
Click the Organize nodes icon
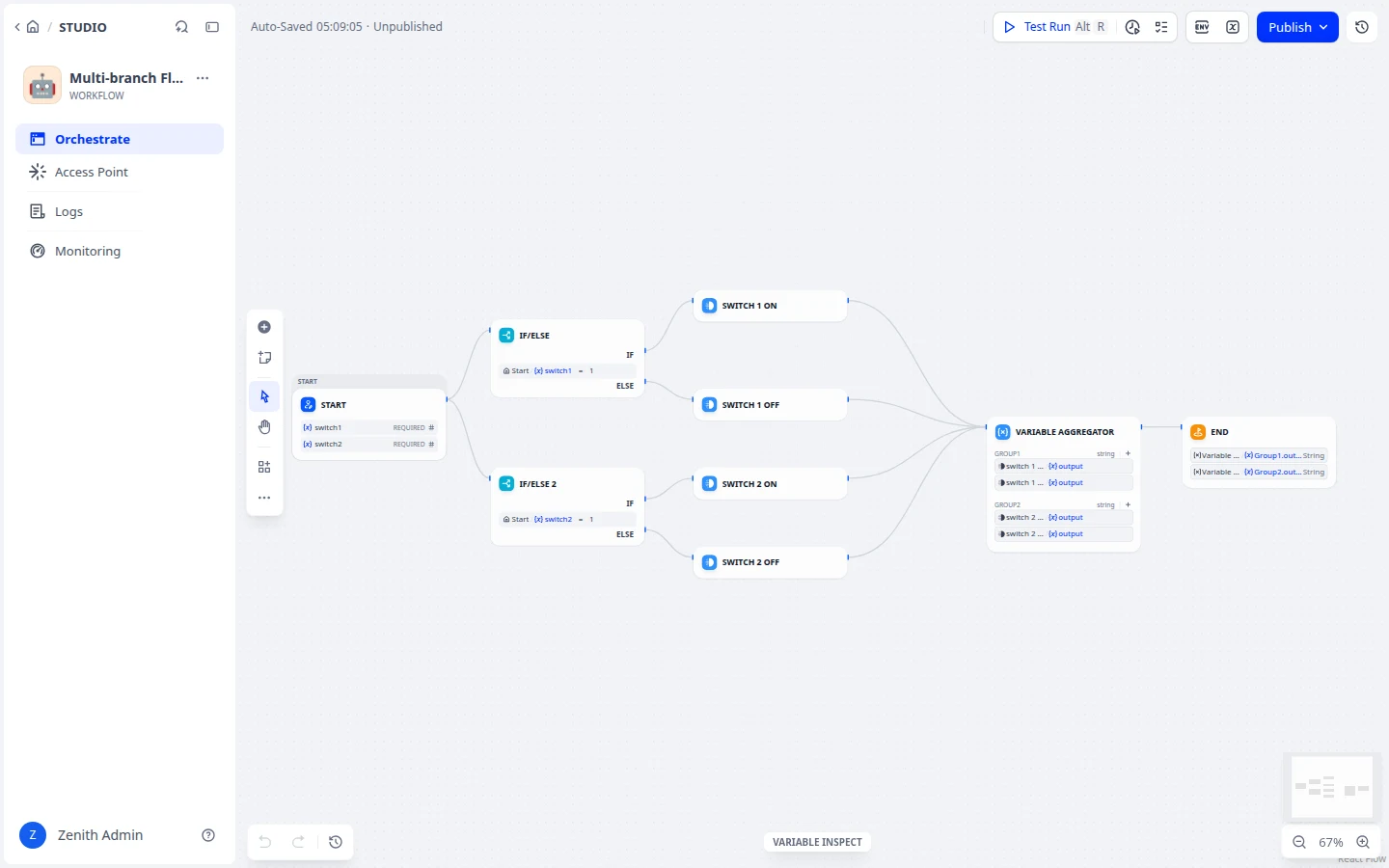[x=264, y=467]
